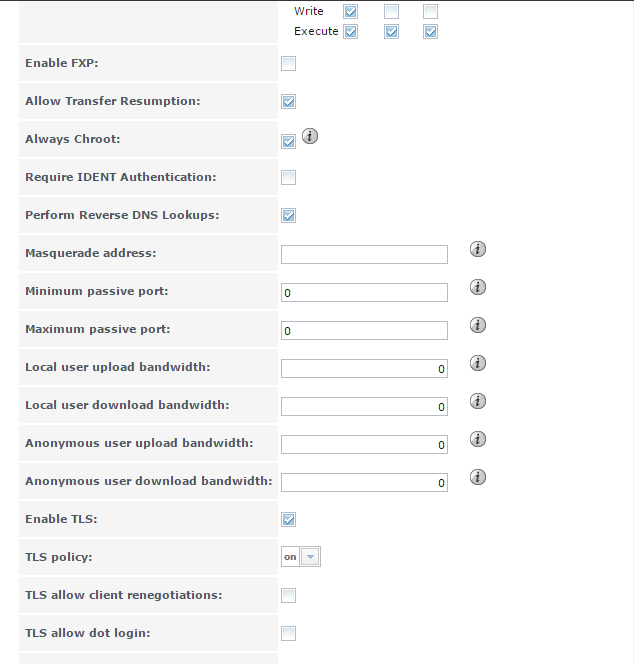This screenshot has width=634, height=664.
Task: Open info for Anonymous user upload bandwidth
Action: (478, 439)
